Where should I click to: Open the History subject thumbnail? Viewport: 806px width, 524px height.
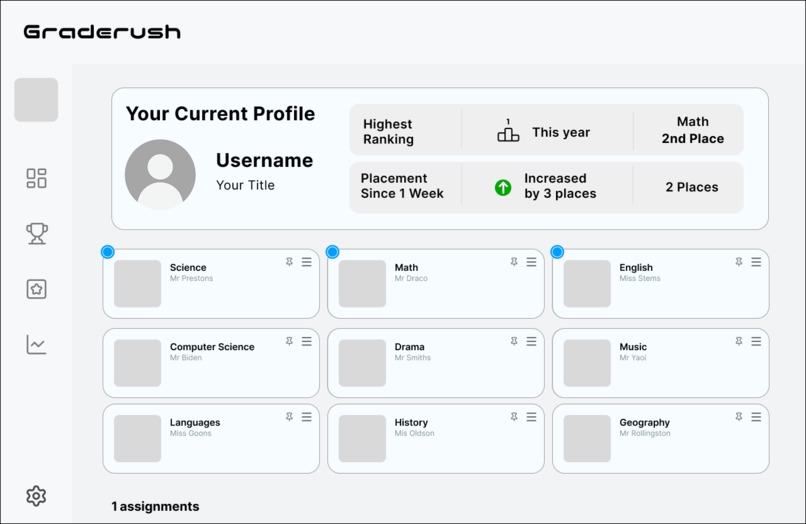(362, 439)
